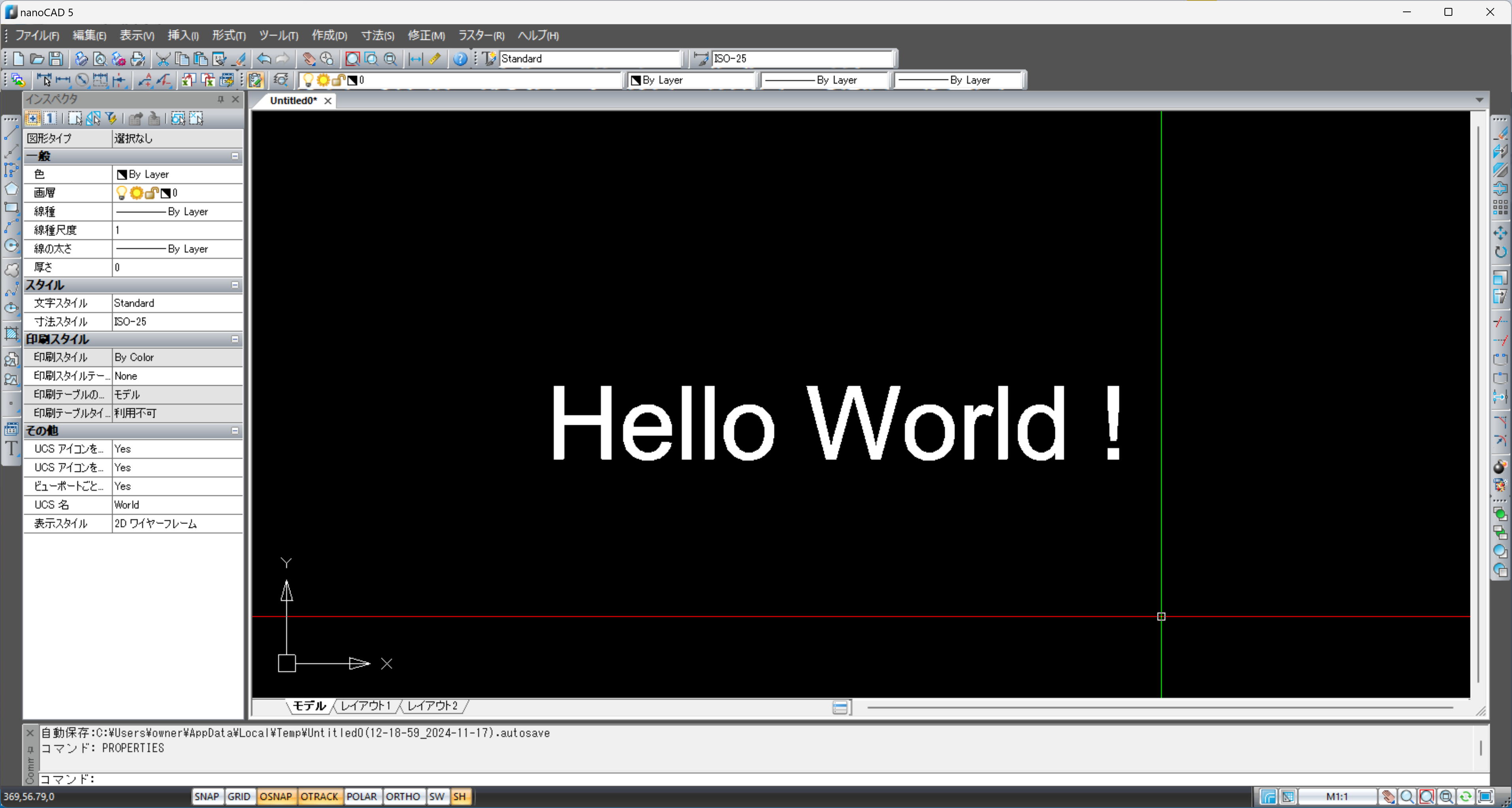This screenshot has height=808, width=1512.
Task: Save the drawing with the floppy disk icon
Action: tap(56, 59)
